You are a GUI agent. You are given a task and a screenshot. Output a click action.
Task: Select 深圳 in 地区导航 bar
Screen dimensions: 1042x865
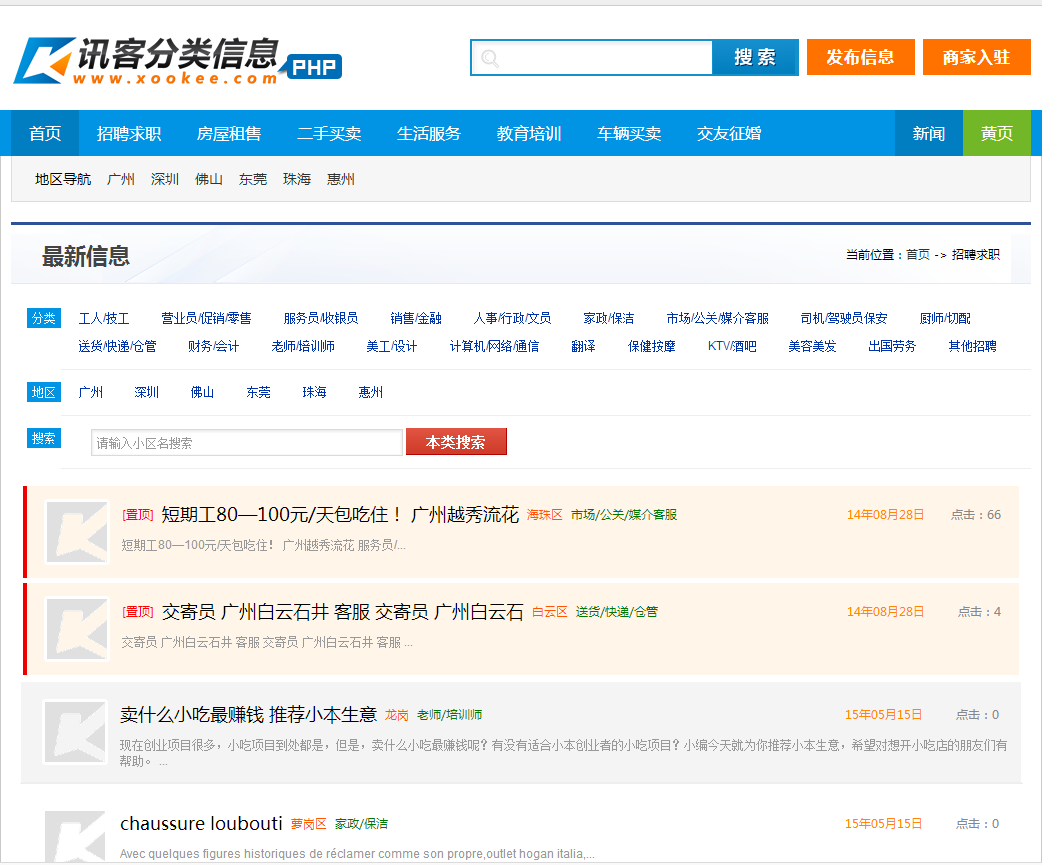165,179
